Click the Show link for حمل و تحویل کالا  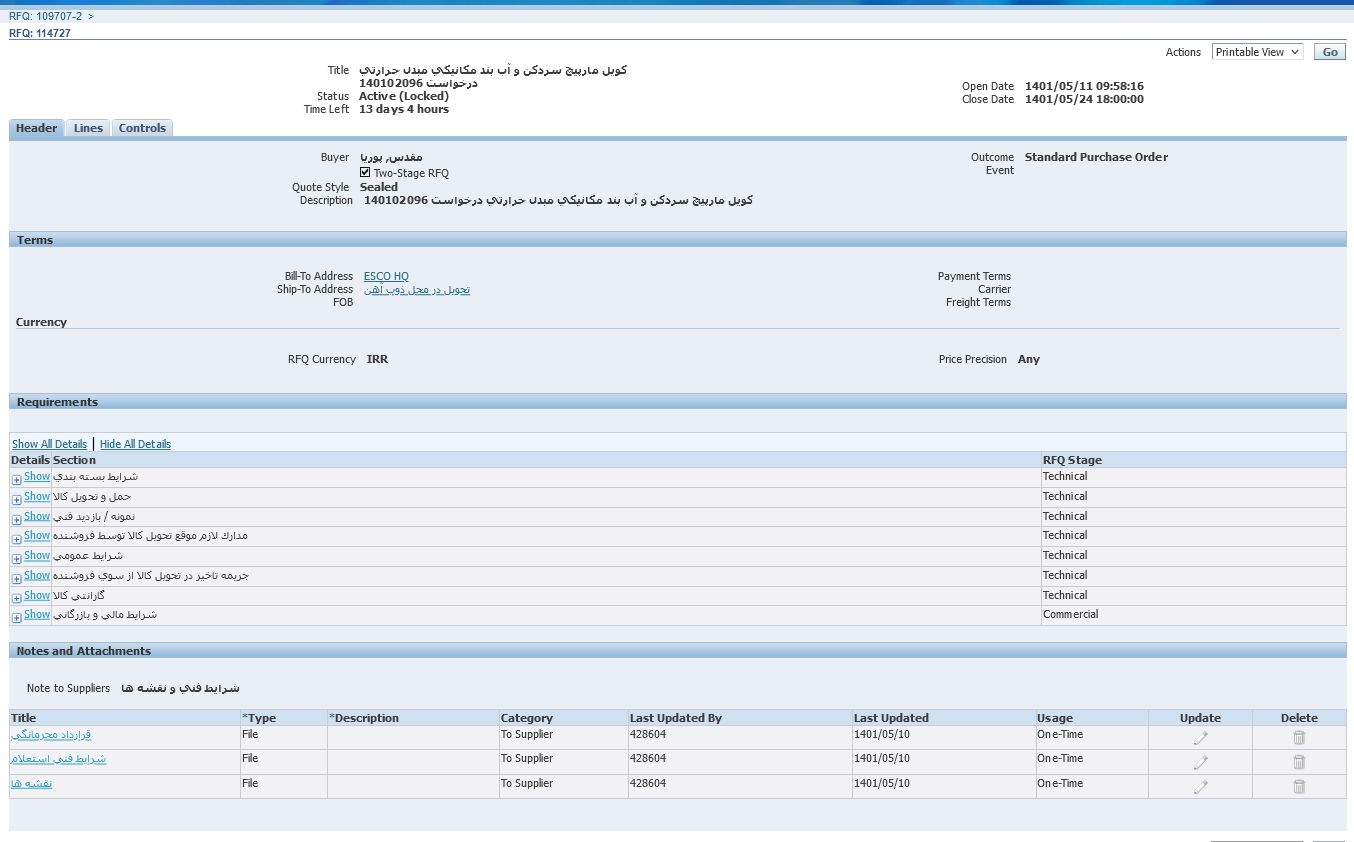click(x=37, y=496)
